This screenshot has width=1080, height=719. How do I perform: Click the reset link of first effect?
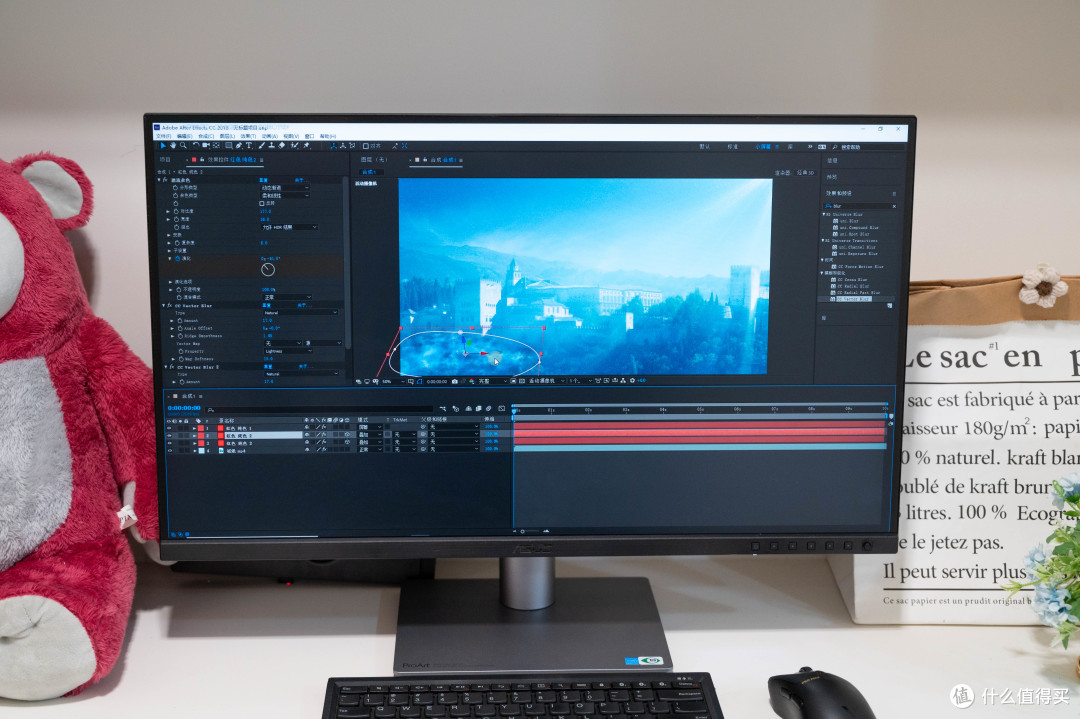[263, 180]
